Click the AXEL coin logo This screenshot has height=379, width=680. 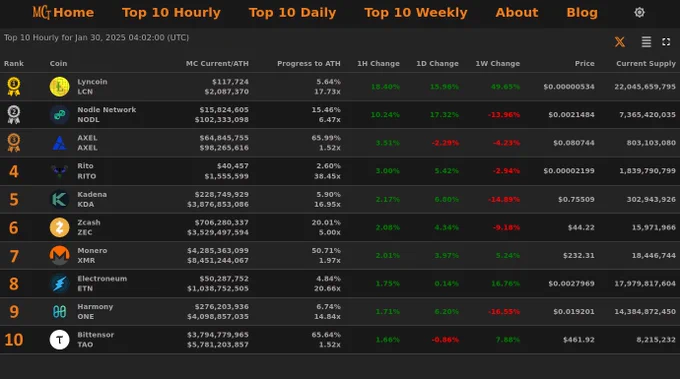tap(59, 143)
